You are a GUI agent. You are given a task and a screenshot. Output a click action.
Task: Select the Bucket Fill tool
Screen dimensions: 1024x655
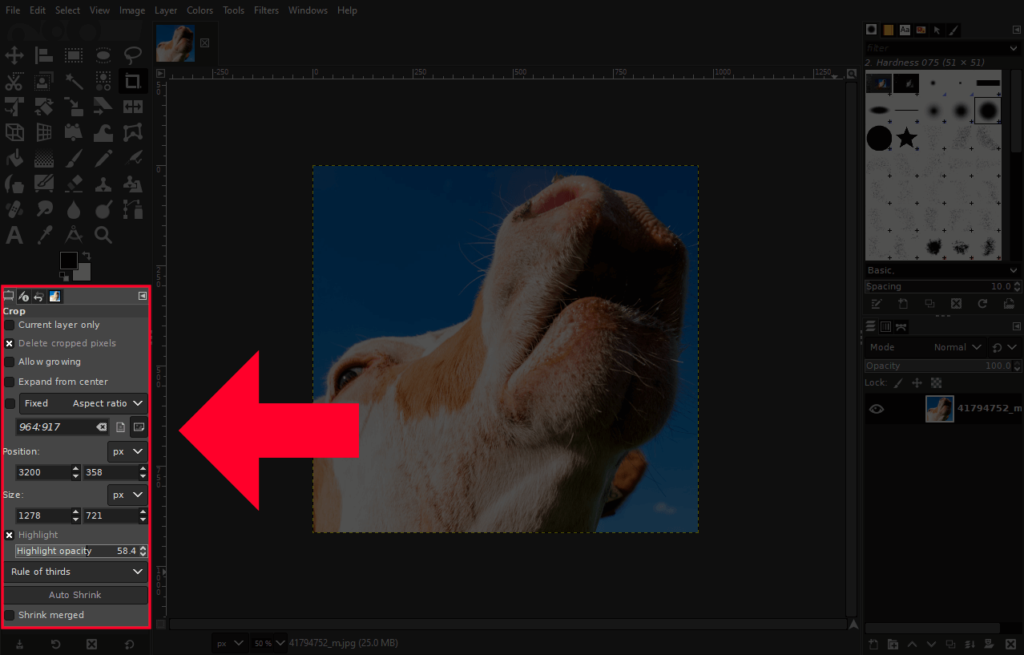point(14,158)
